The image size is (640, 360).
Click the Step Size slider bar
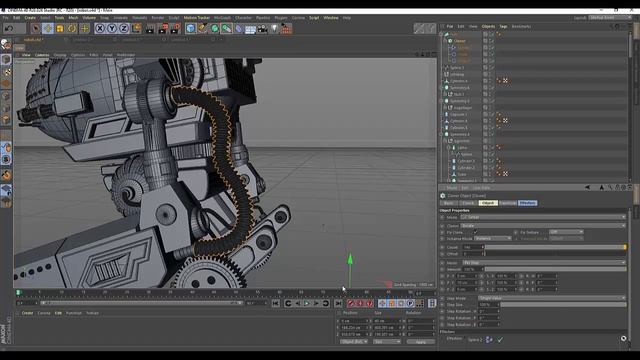click(x=563, y=305)
